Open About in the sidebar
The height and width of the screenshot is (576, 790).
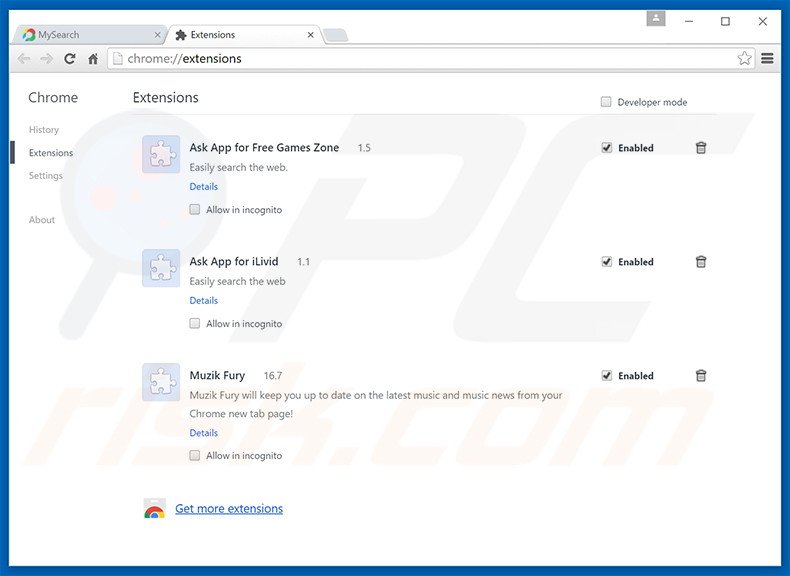coord(42,220)
